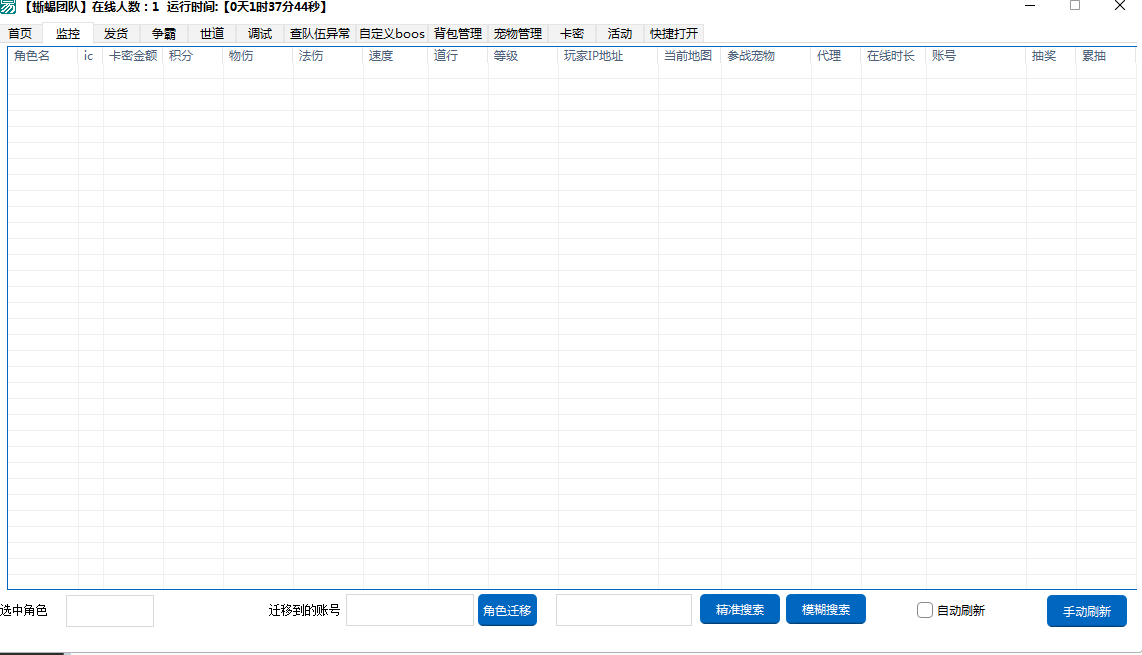Refresh the list with 手动刷新
Image resolution: width=1142 pixels, height=655 pixels.
pyautogui.click(x=1087, y=611)
